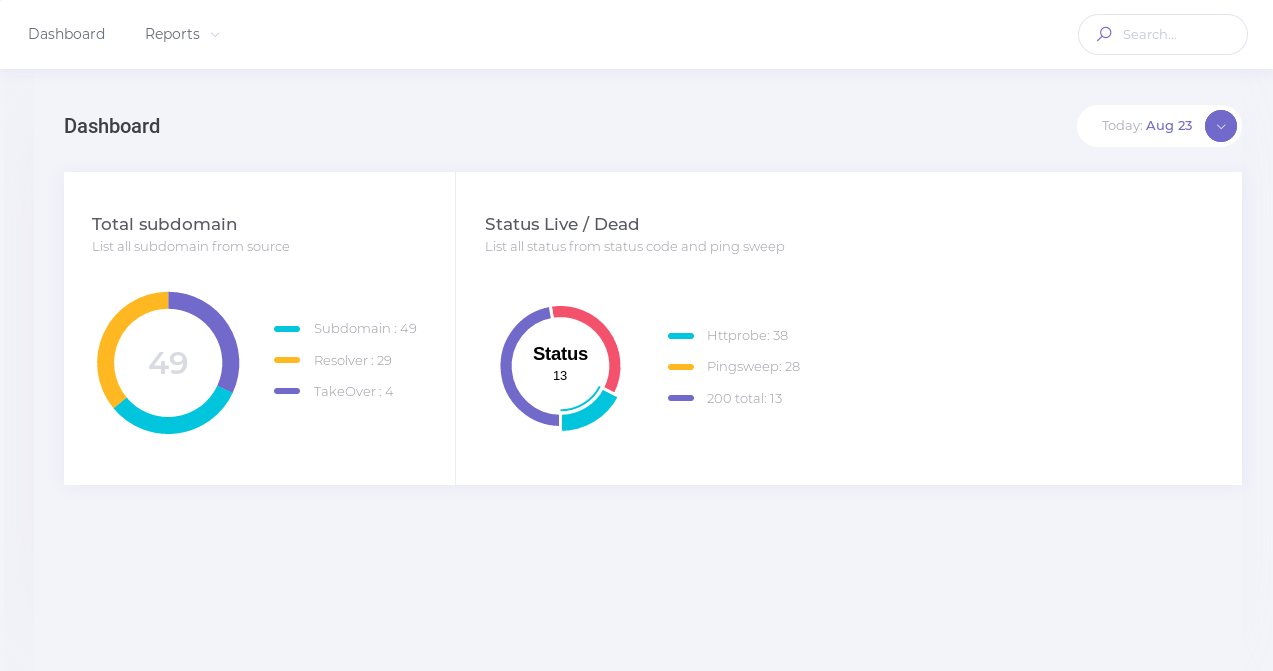Click the magnifier search icon
This screenshot has width=1273, height=671.
pos(1104,34)
